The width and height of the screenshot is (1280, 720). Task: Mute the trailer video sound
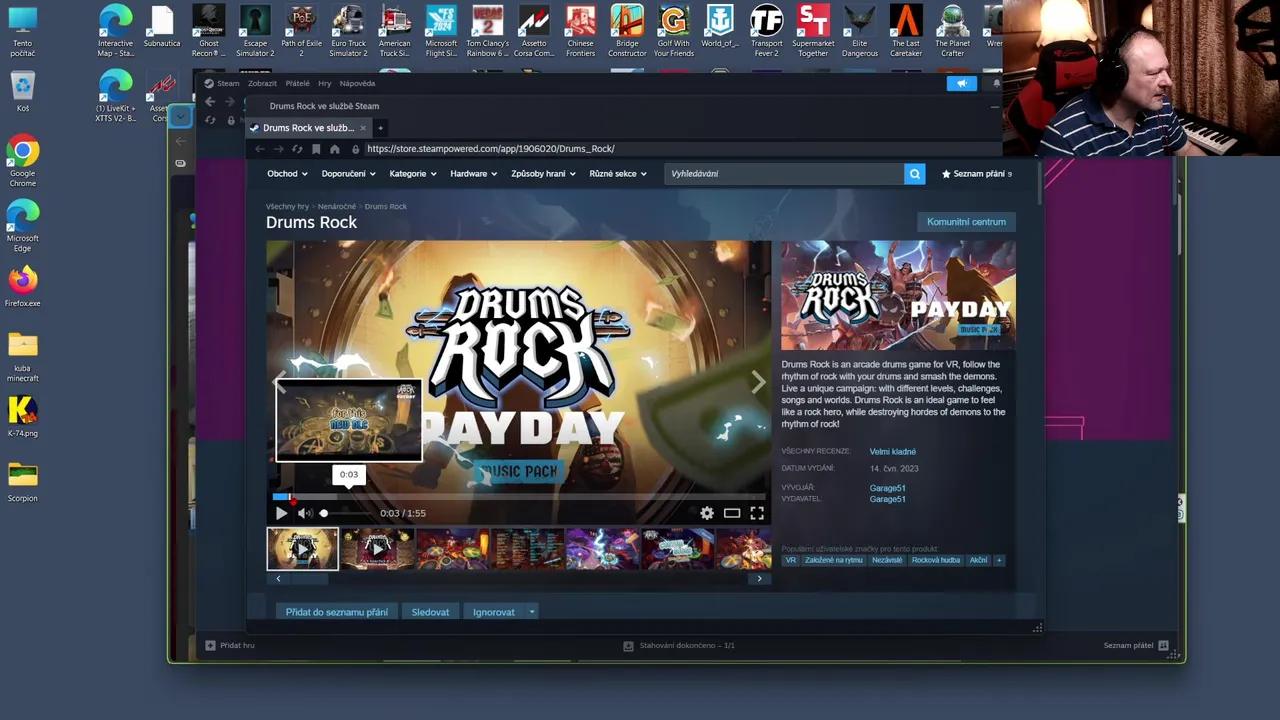[x=305, y=513]
